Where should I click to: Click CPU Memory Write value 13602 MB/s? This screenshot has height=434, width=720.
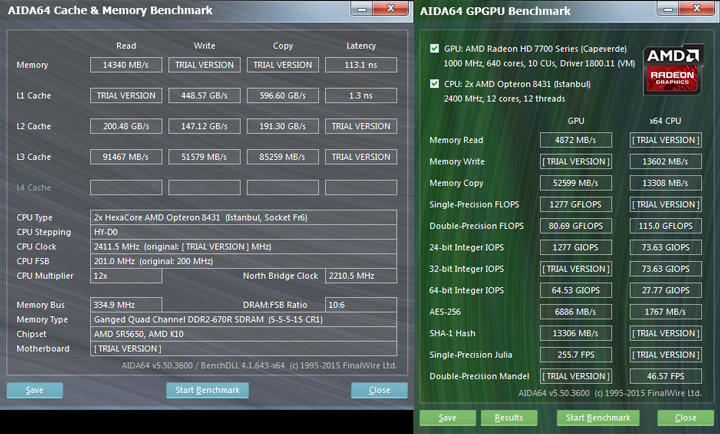(x=665, y=162)
